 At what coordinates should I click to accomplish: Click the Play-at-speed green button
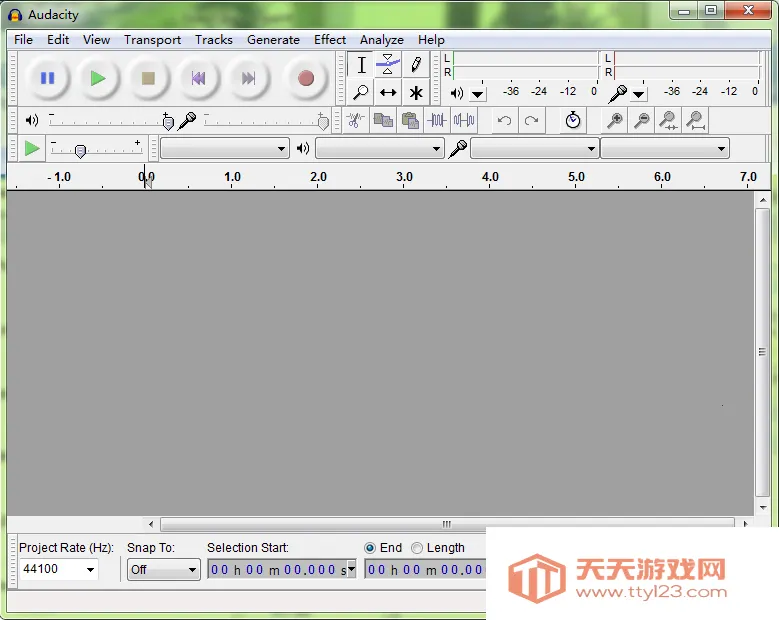pyautogui.click(x=32, y=149)
